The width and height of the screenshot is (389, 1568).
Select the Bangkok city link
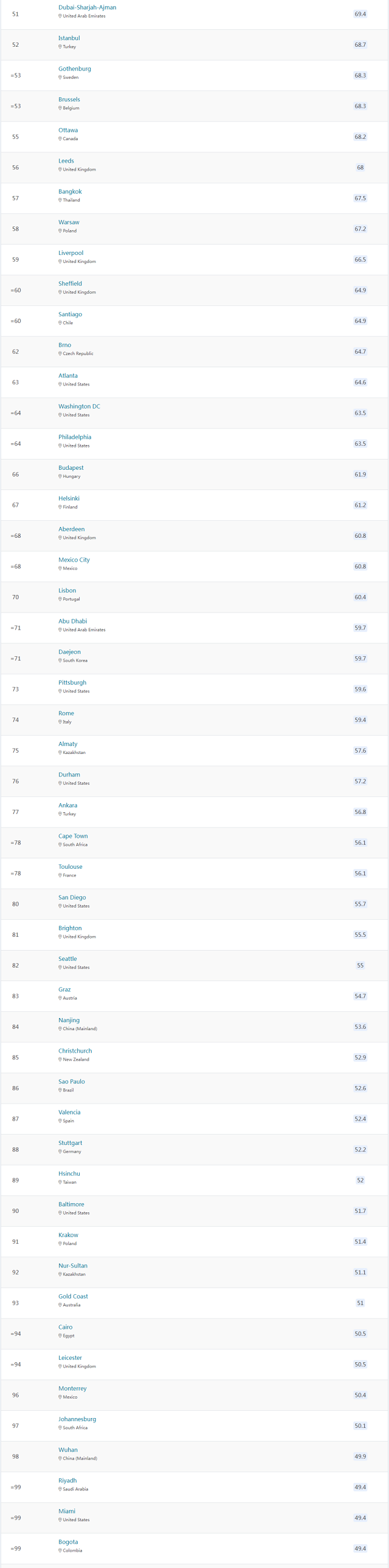[x=70, y=192]
